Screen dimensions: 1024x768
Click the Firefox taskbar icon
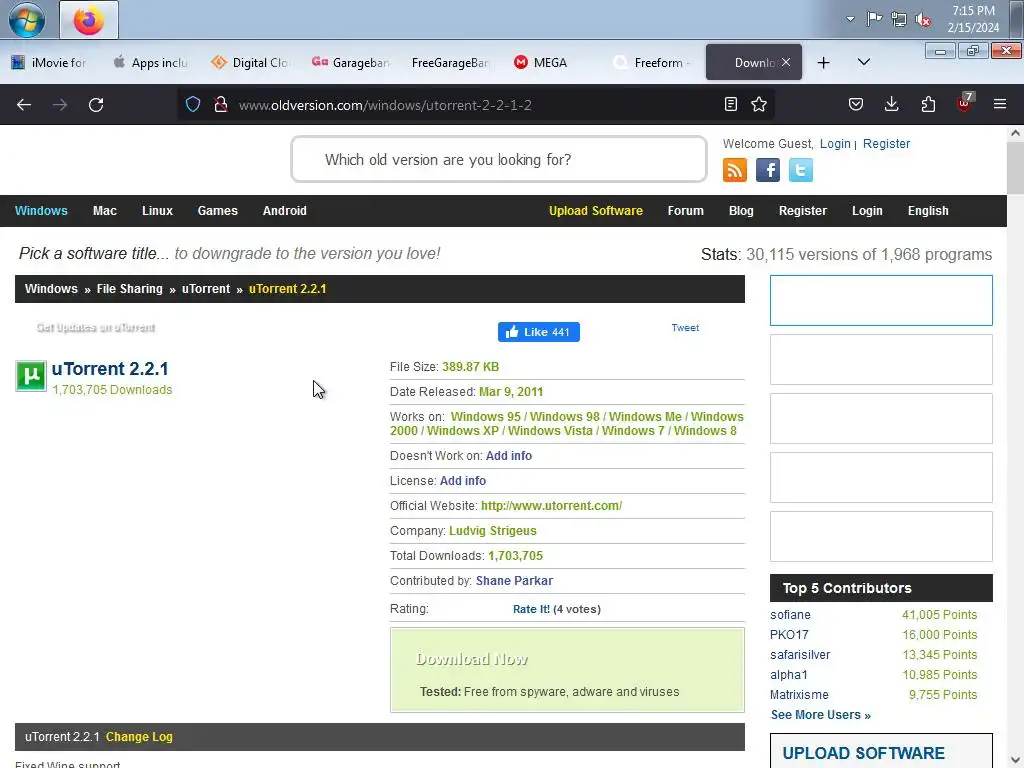[89, 20]
